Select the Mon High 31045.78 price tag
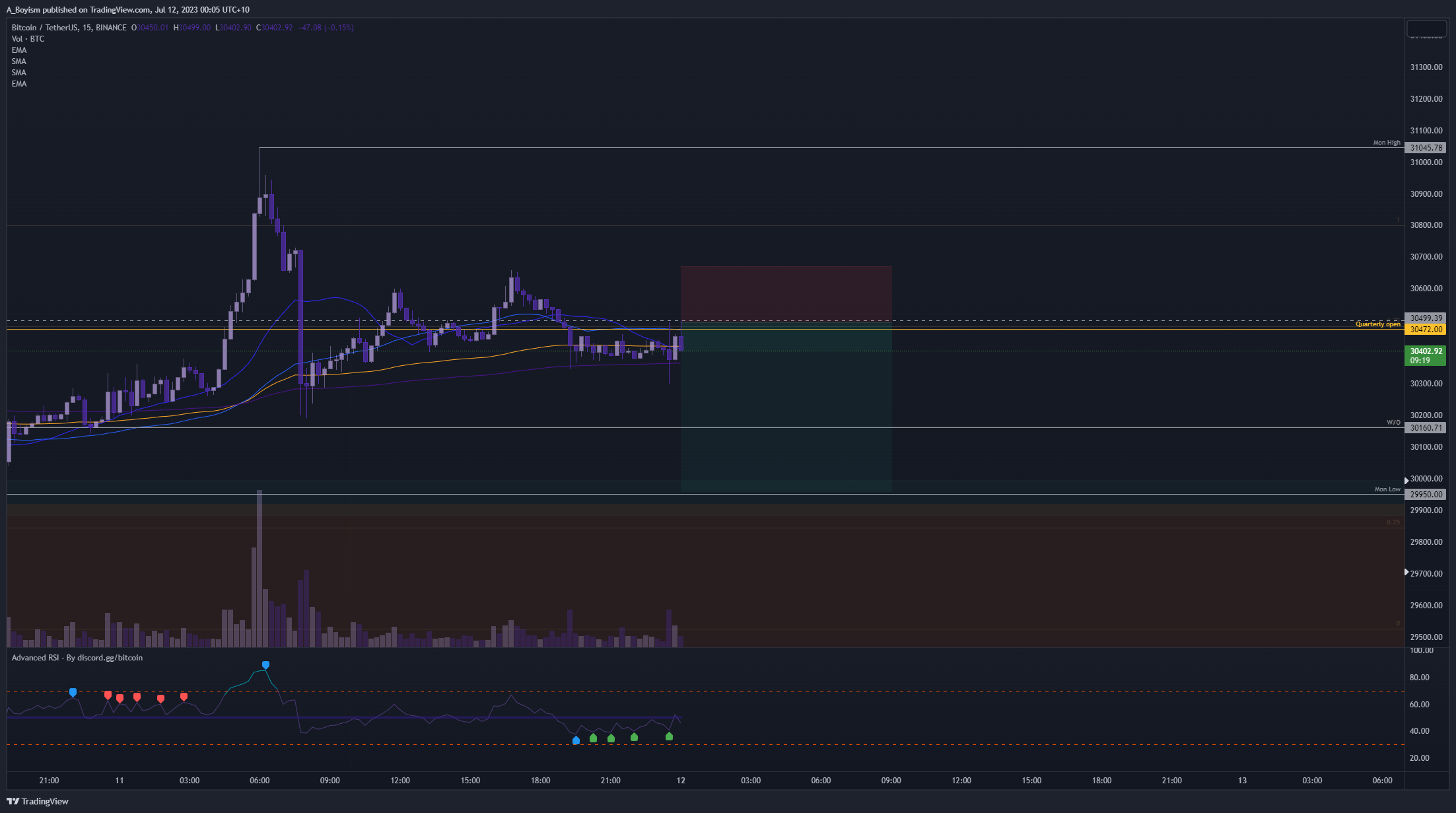 [1426, 148]
